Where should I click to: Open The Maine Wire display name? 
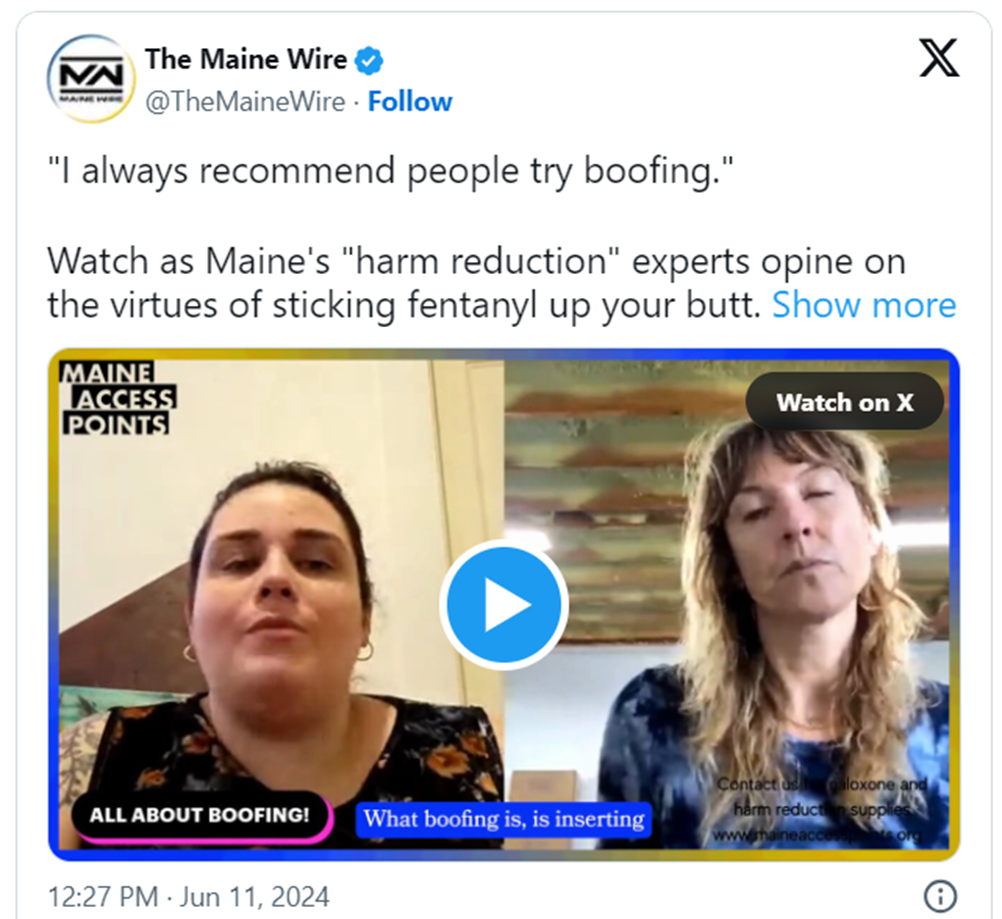[x=246, y=59]
